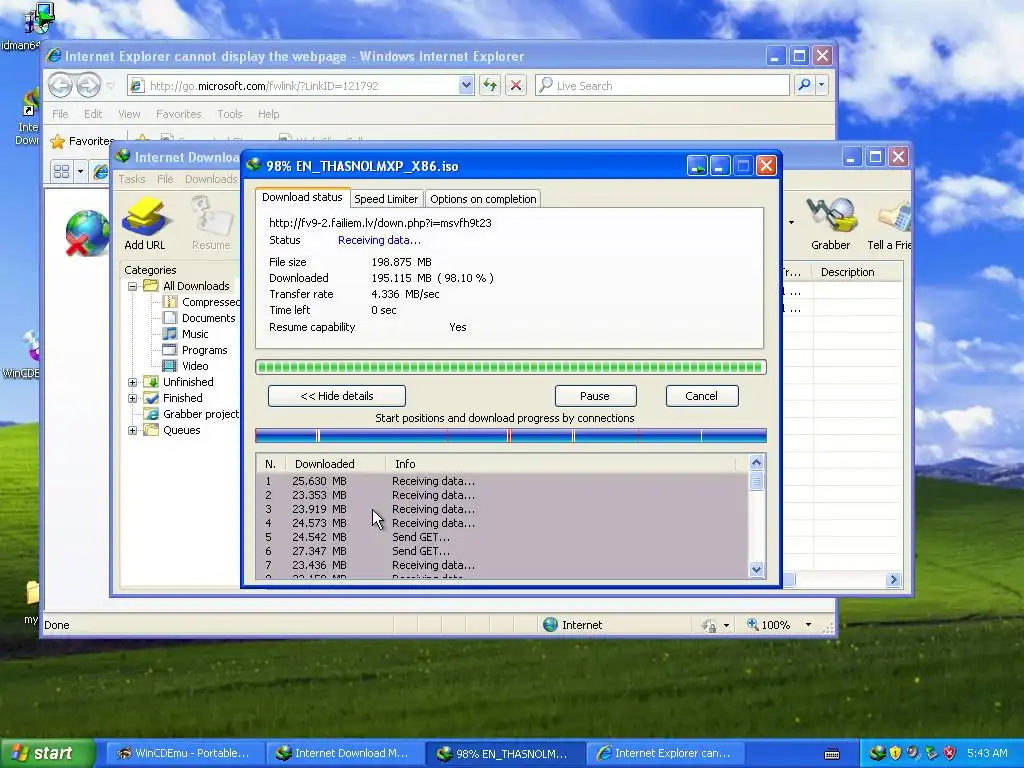Click the Live Search magnifier button

click(x=805, y=85)
